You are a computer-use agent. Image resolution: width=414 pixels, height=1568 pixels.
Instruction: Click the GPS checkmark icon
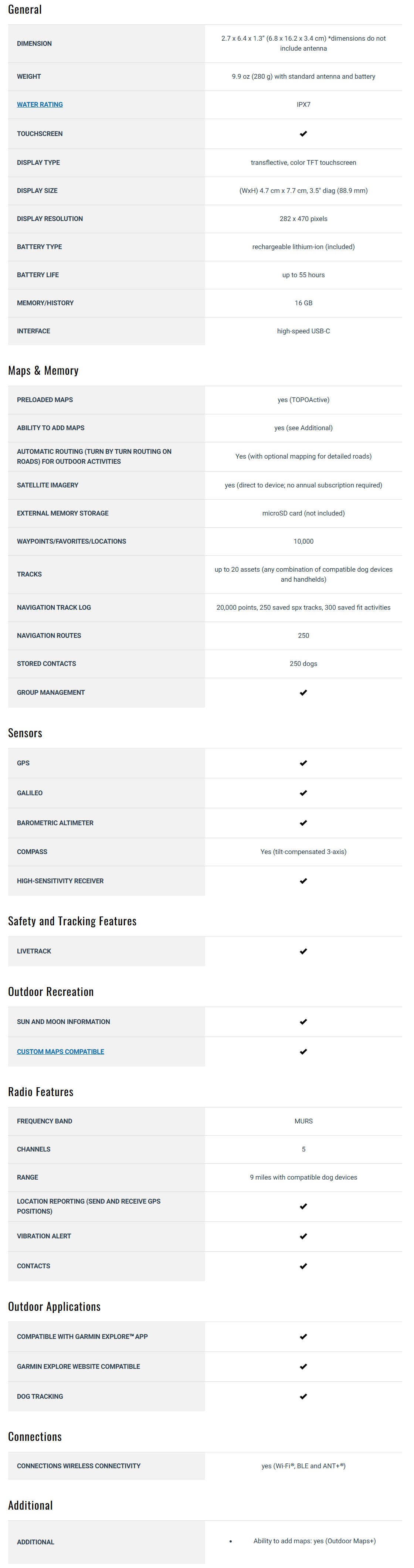click(303, 763)
